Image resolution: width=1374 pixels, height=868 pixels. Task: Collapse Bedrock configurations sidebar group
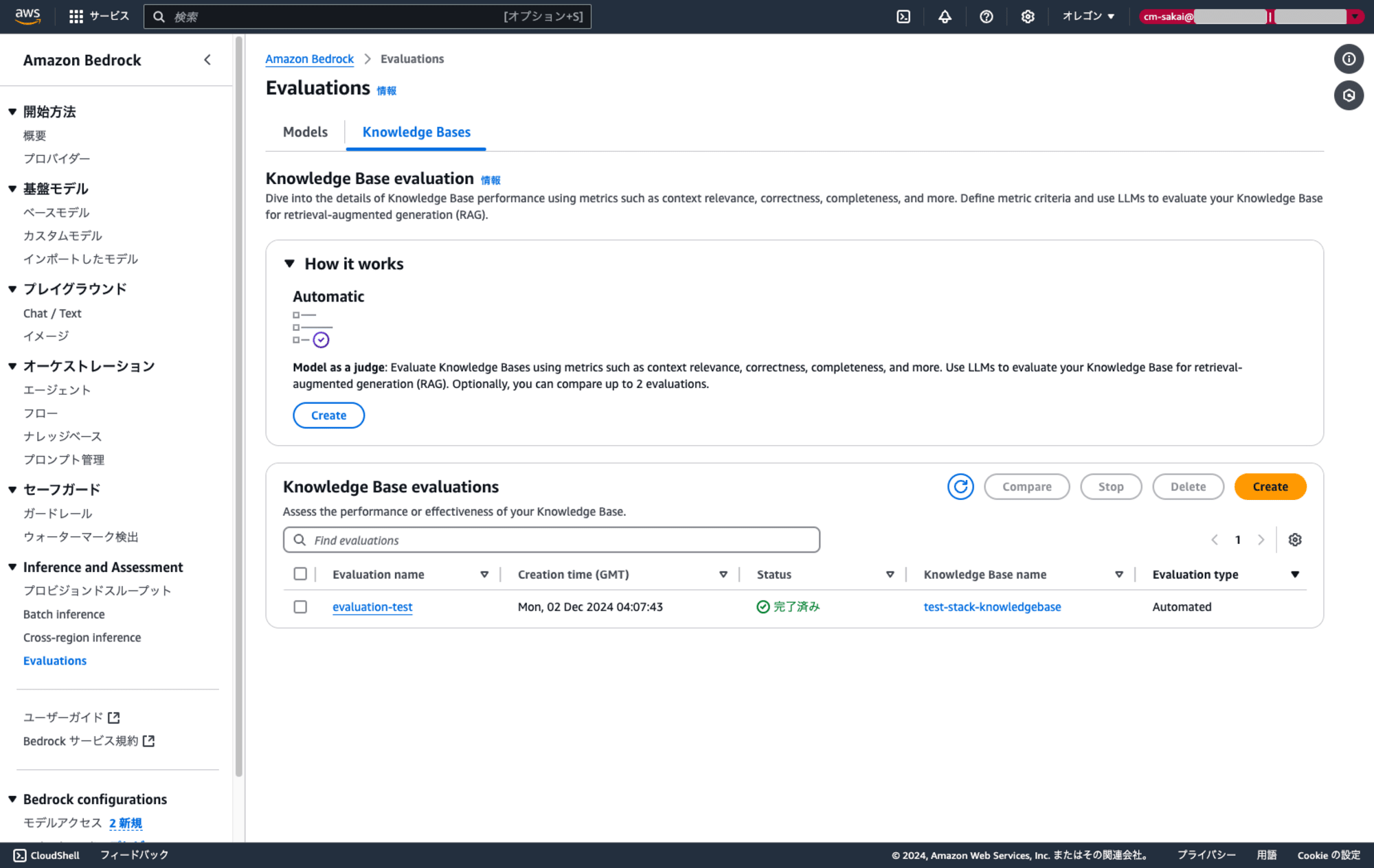pyautogui.click(x=12, y=799)
